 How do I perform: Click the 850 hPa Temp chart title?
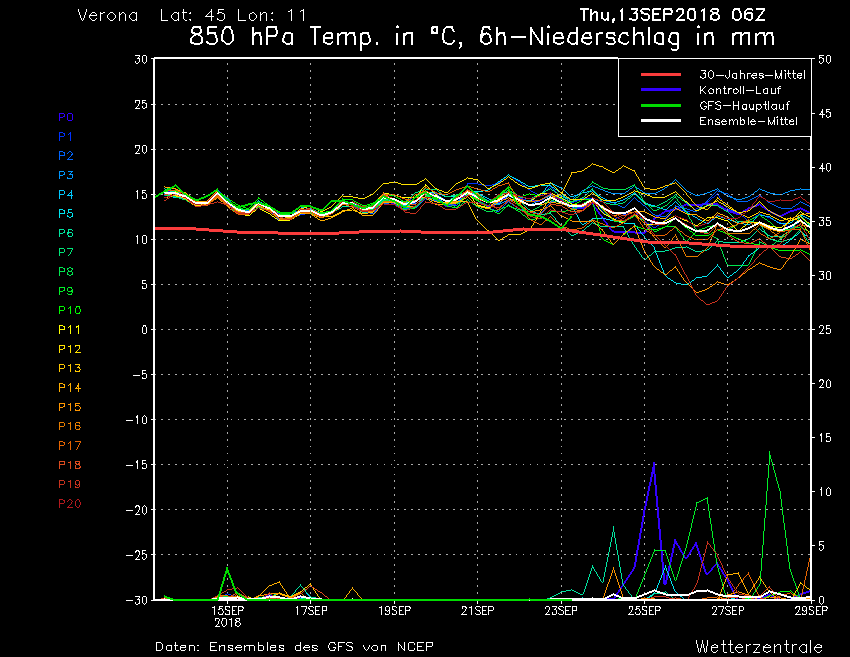[482, 40]
